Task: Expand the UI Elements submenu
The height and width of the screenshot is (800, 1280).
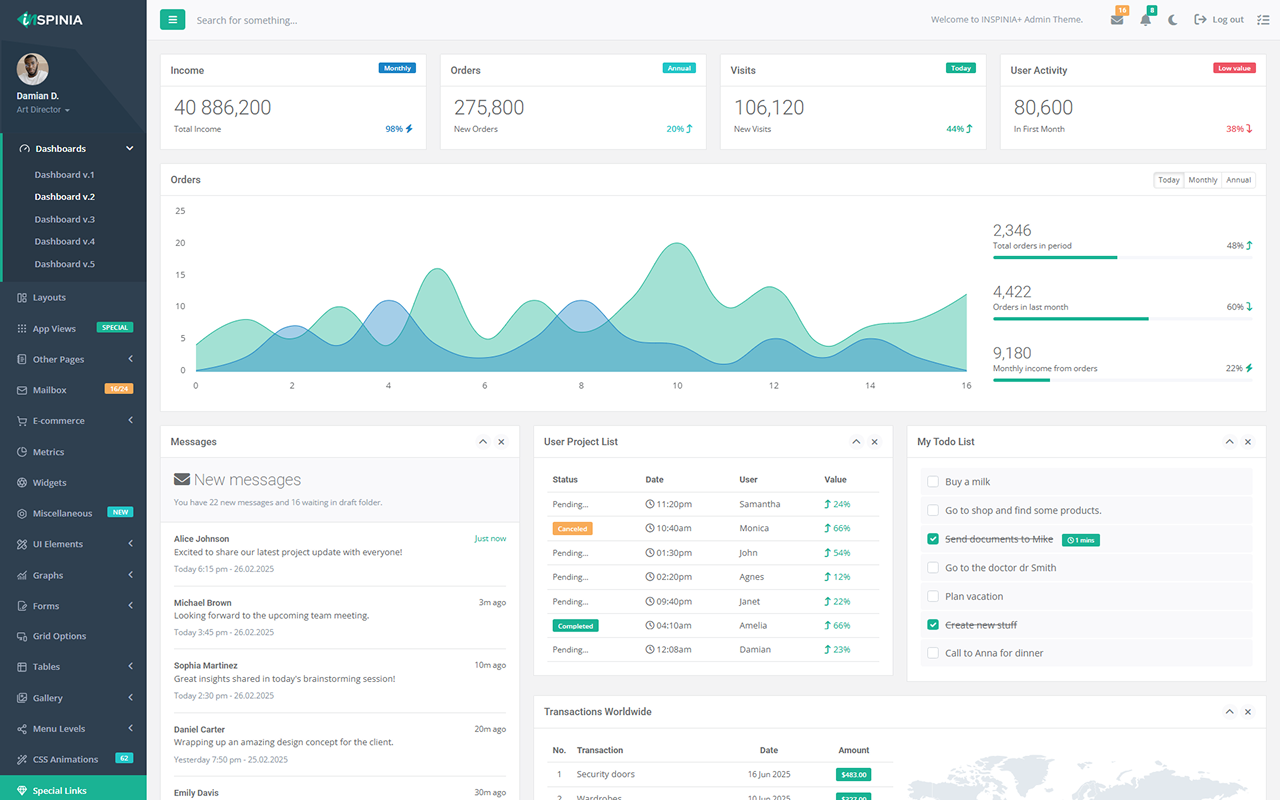Action: (130, 544)
